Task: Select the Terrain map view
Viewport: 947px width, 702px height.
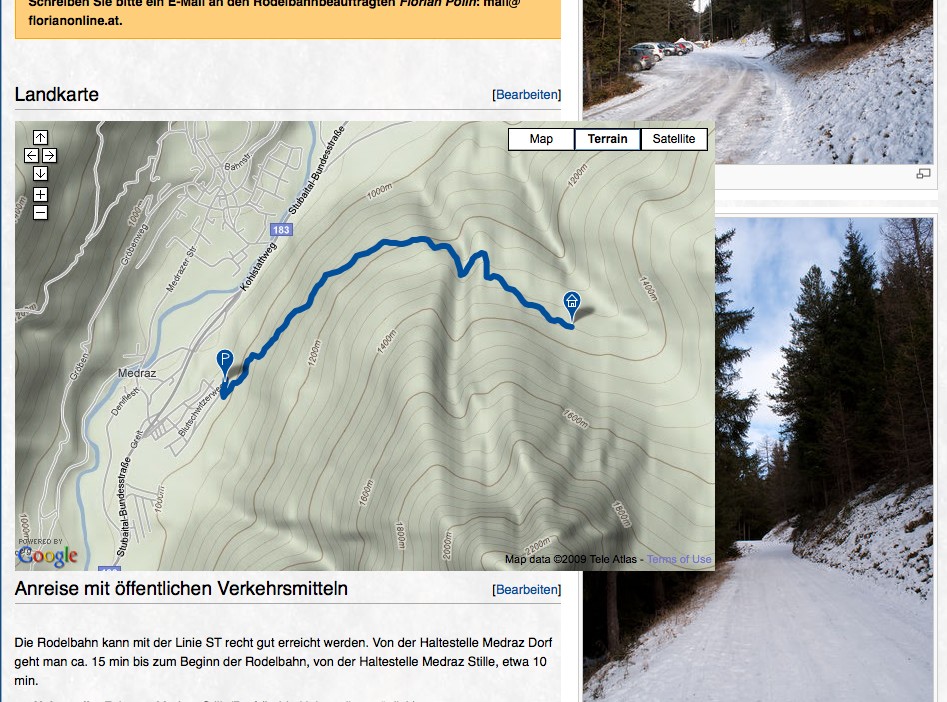Action: [608, 139]
